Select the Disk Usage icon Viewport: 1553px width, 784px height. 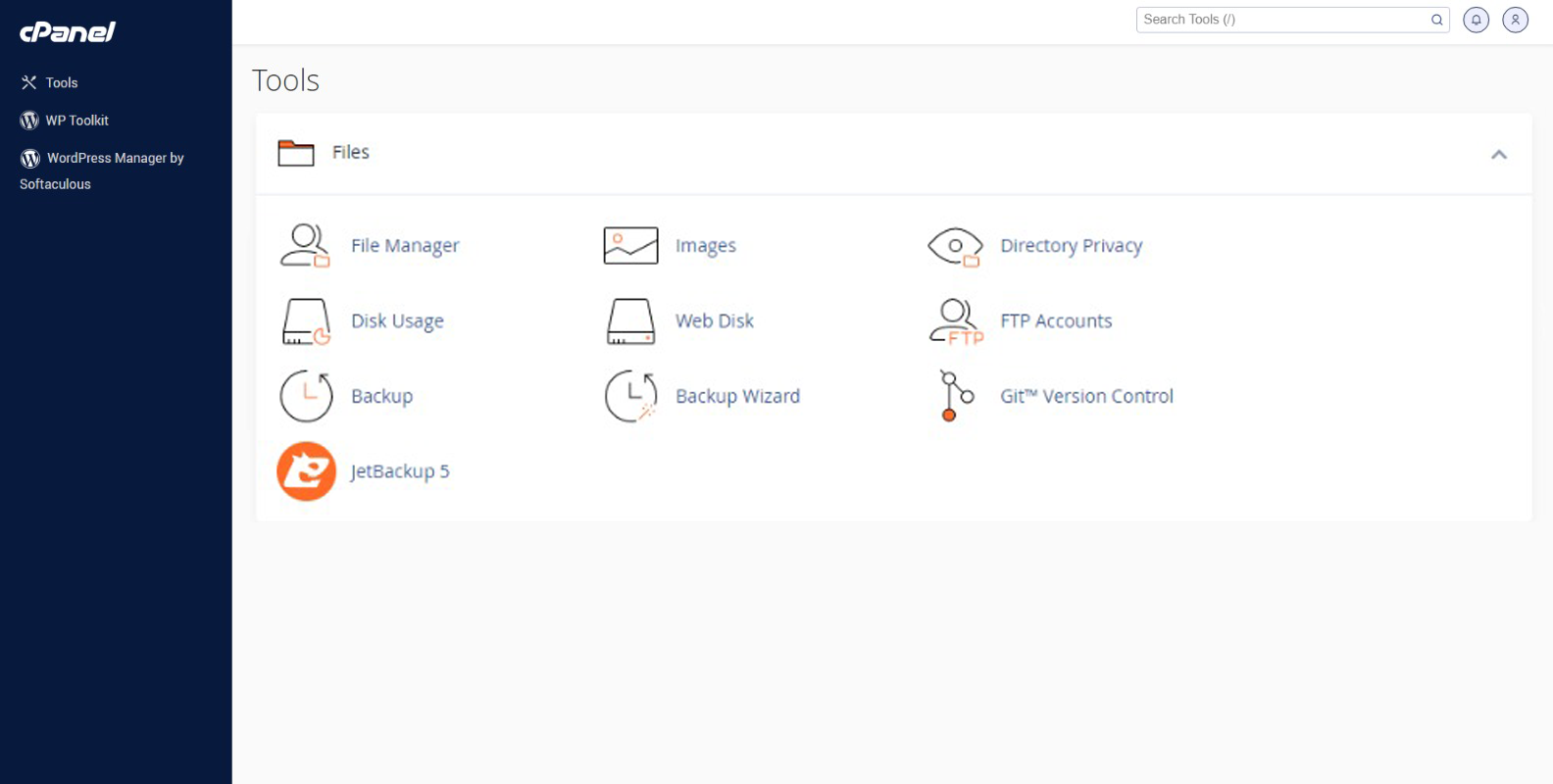(x=305, y=321)
